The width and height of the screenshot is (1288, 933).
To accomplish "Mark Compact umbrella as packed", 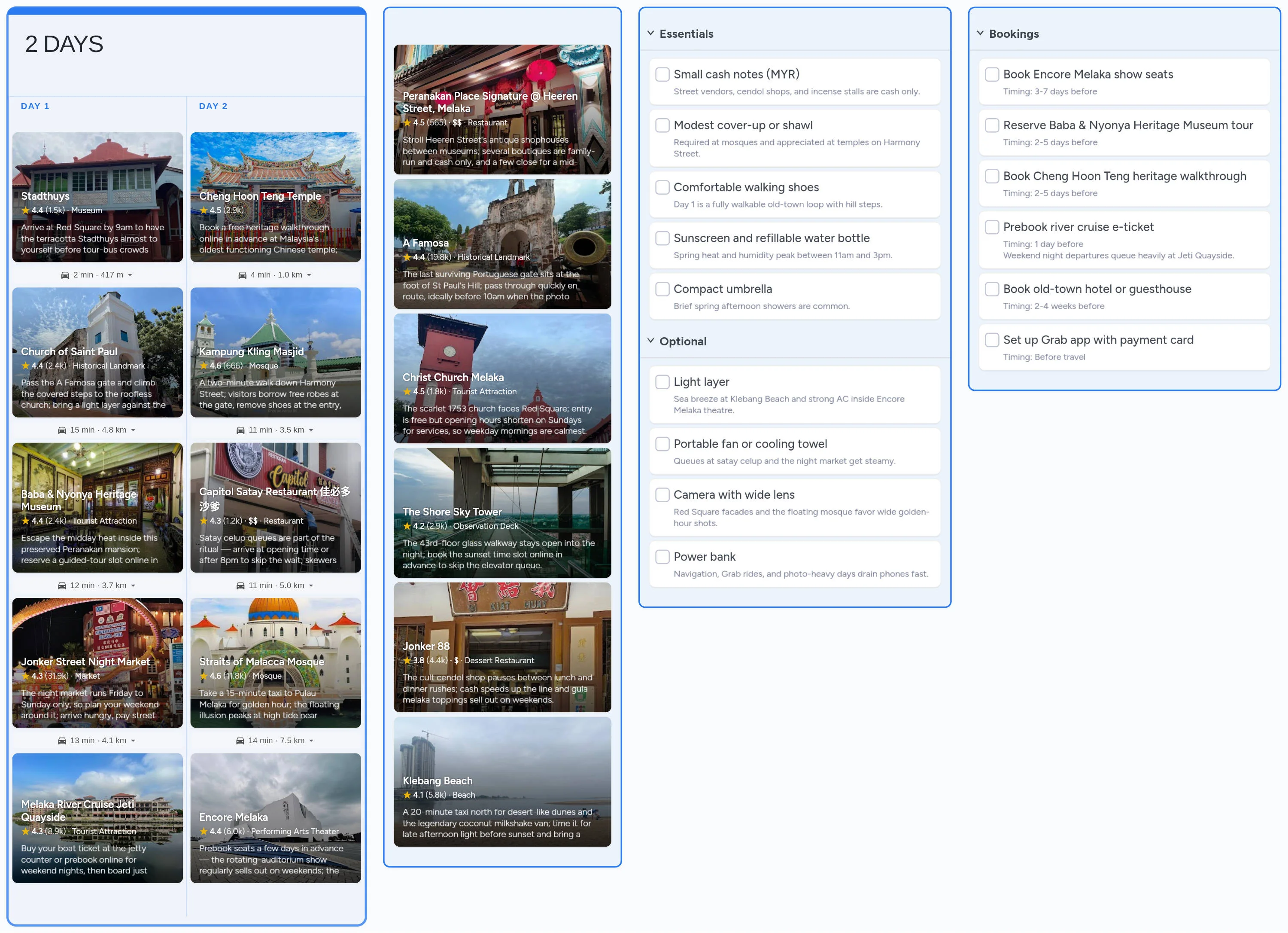I will pos(662,289).
